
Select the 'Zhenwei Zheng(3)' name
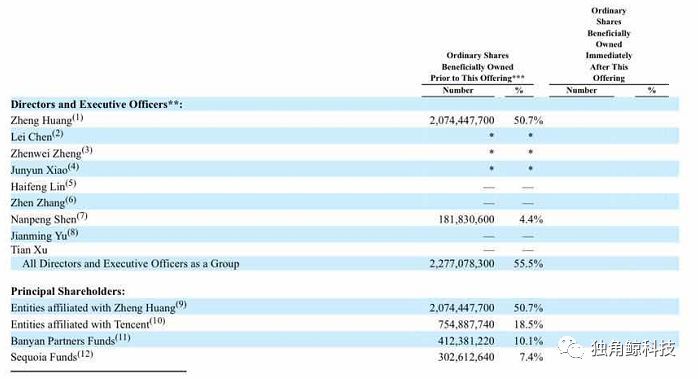52,152
